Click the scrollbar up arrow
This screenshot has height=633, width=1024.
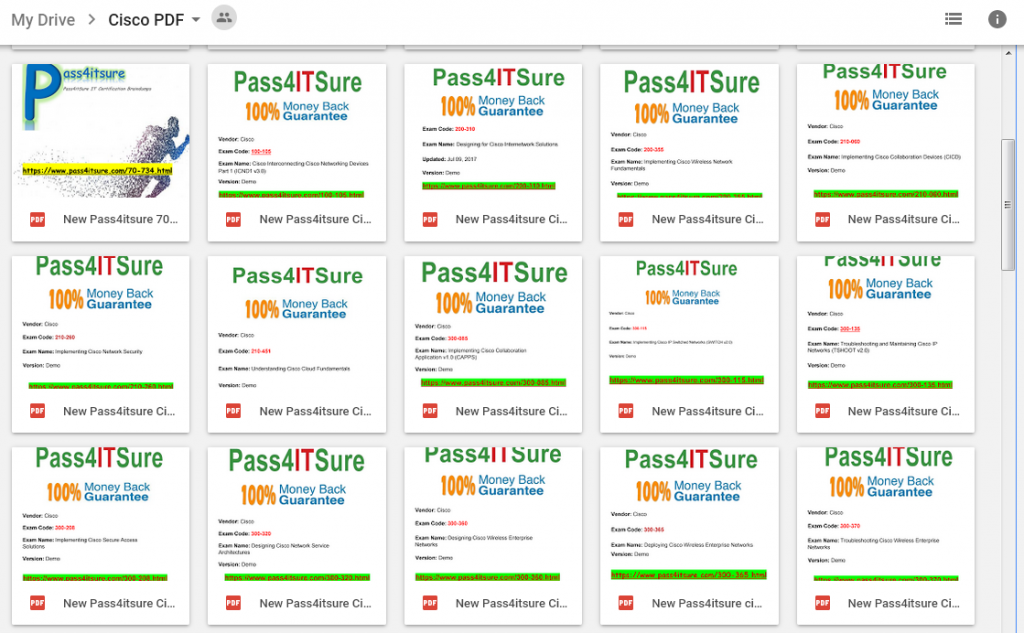(x=1009, y=53)
